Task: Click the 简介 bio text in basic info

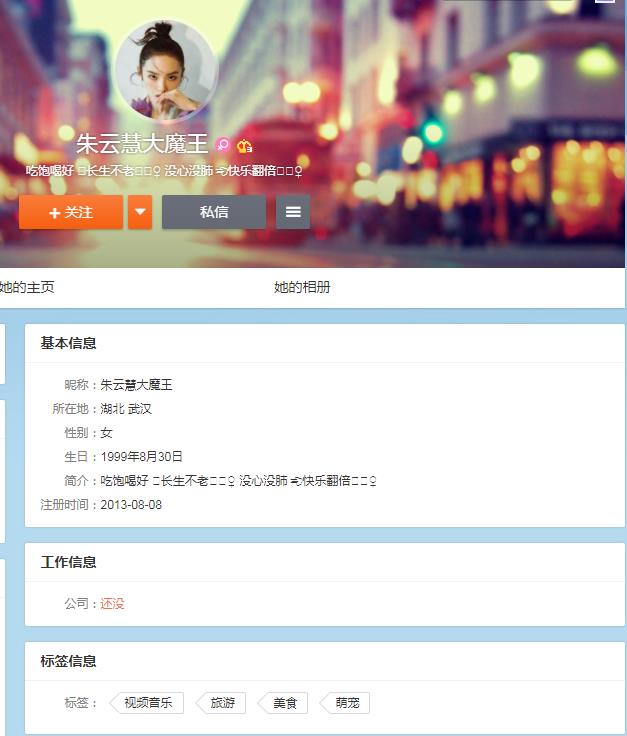Action: click(238, 481)
